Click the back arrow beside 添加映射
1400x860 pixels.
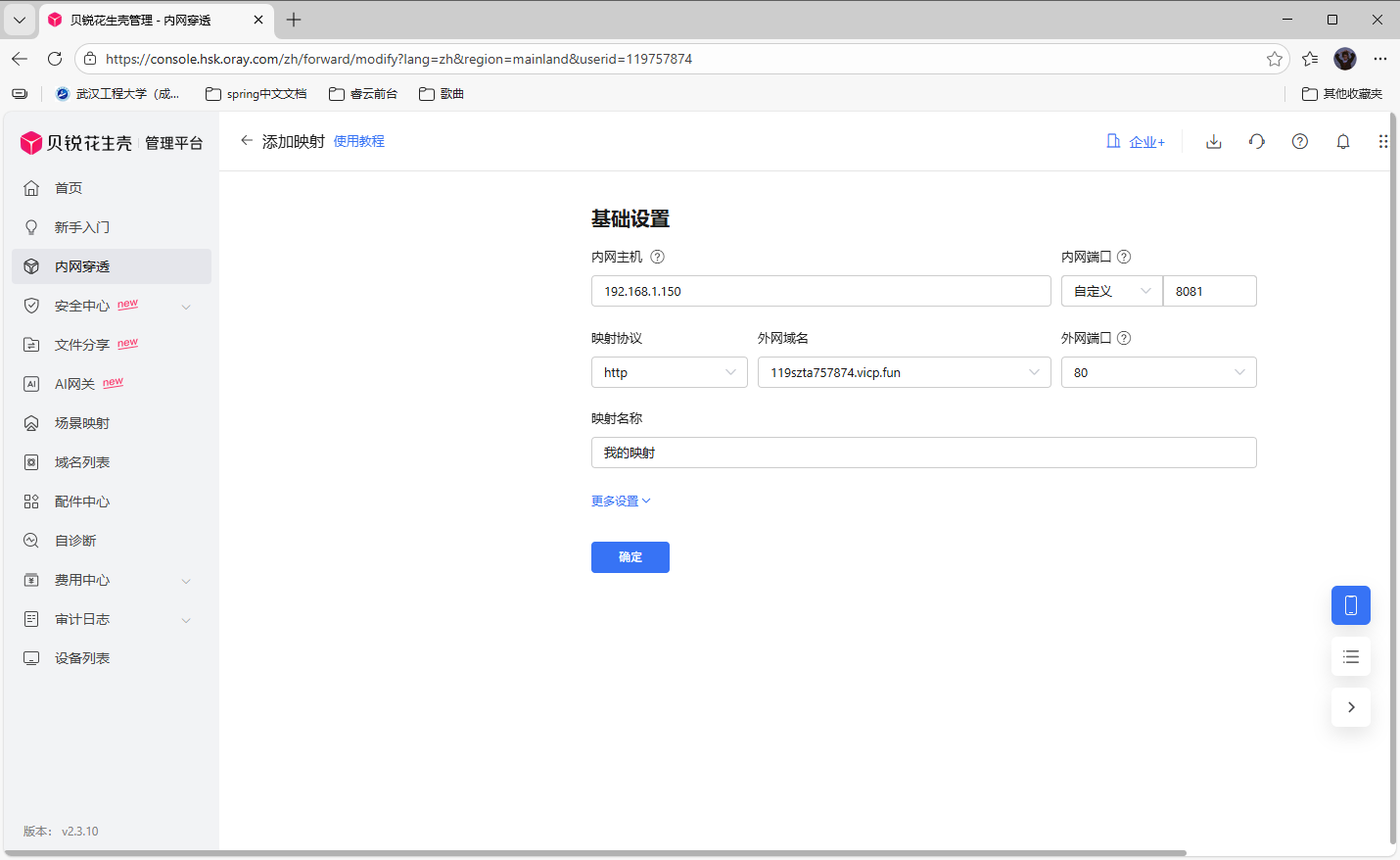(247, 141)
